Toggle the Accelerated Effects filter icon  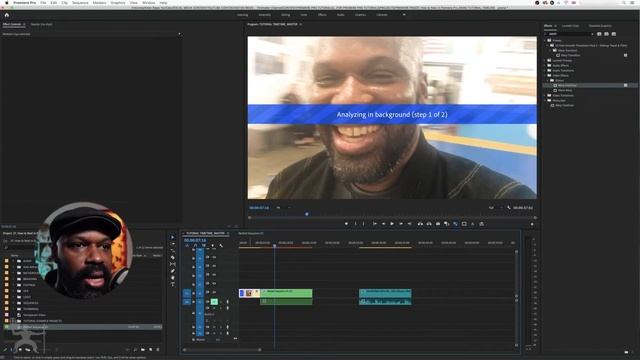click(x=599, y=34)
